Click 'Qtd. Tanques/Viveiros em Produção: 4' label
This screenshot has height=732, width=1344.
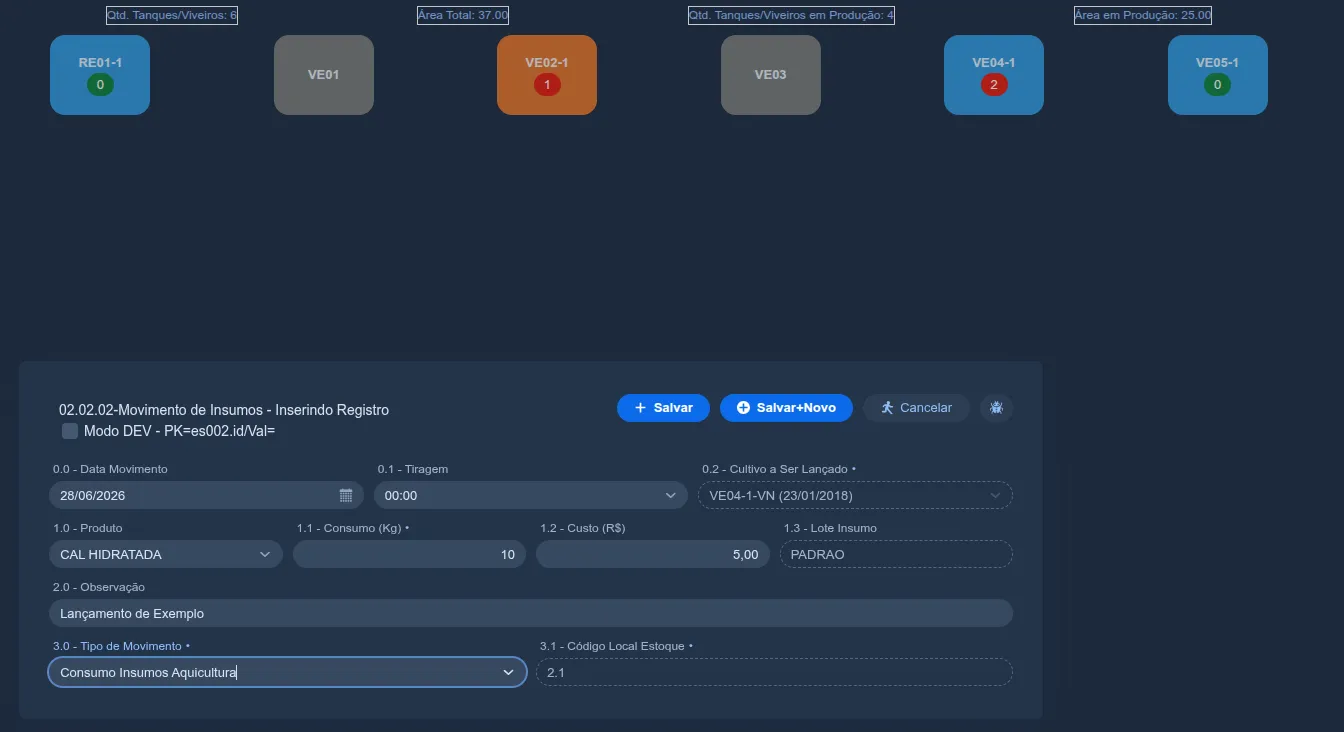[x=791, y=16]
